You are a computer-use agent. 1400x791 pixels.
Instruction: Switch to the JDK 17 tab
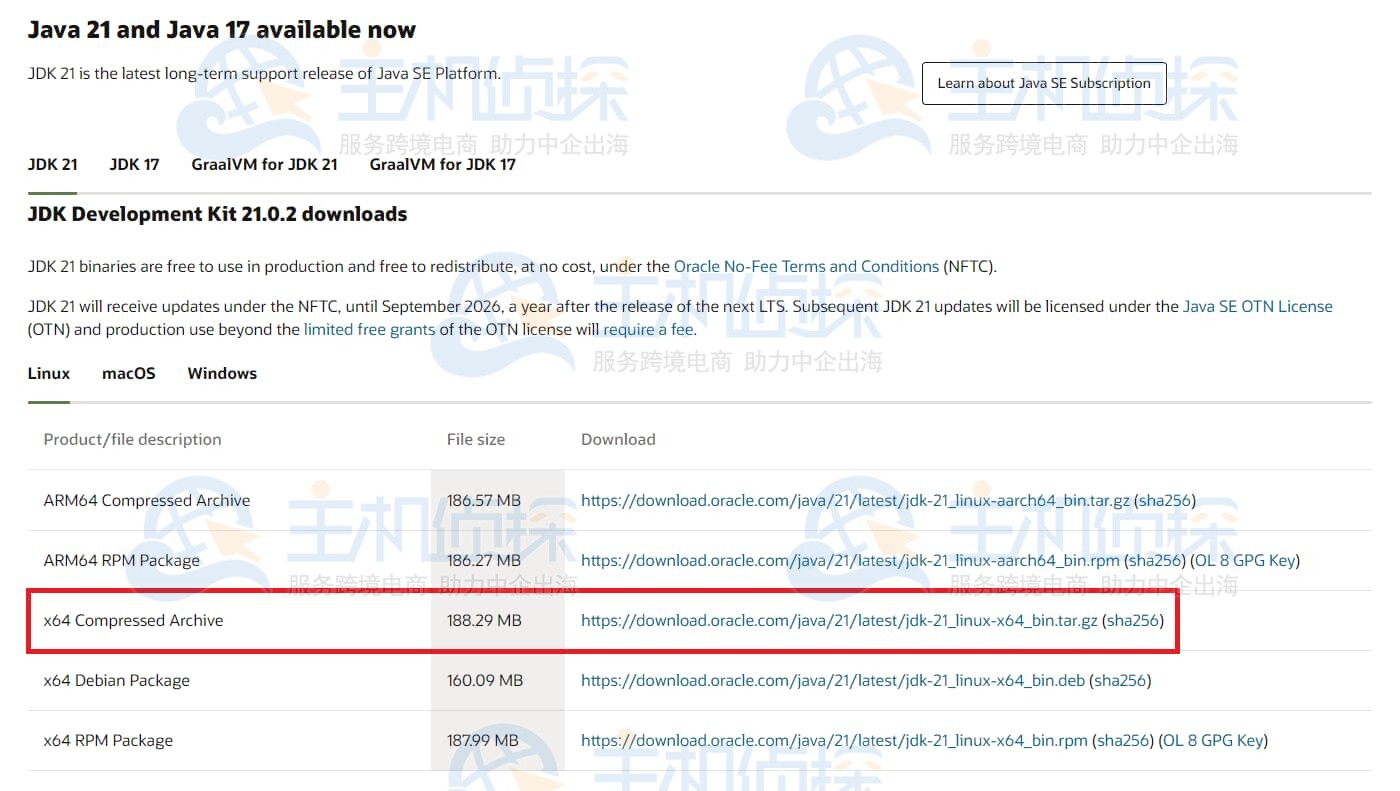(x=134, y=164)
